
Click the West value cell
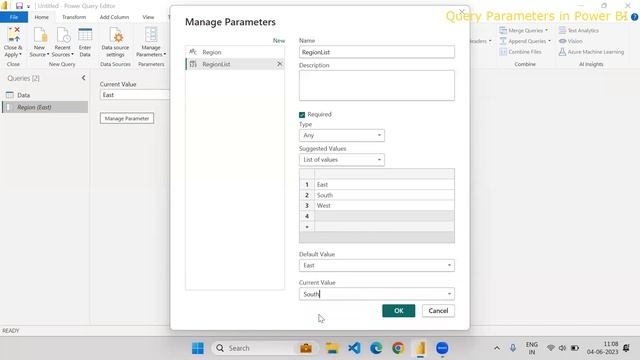(x=384, y=205)
